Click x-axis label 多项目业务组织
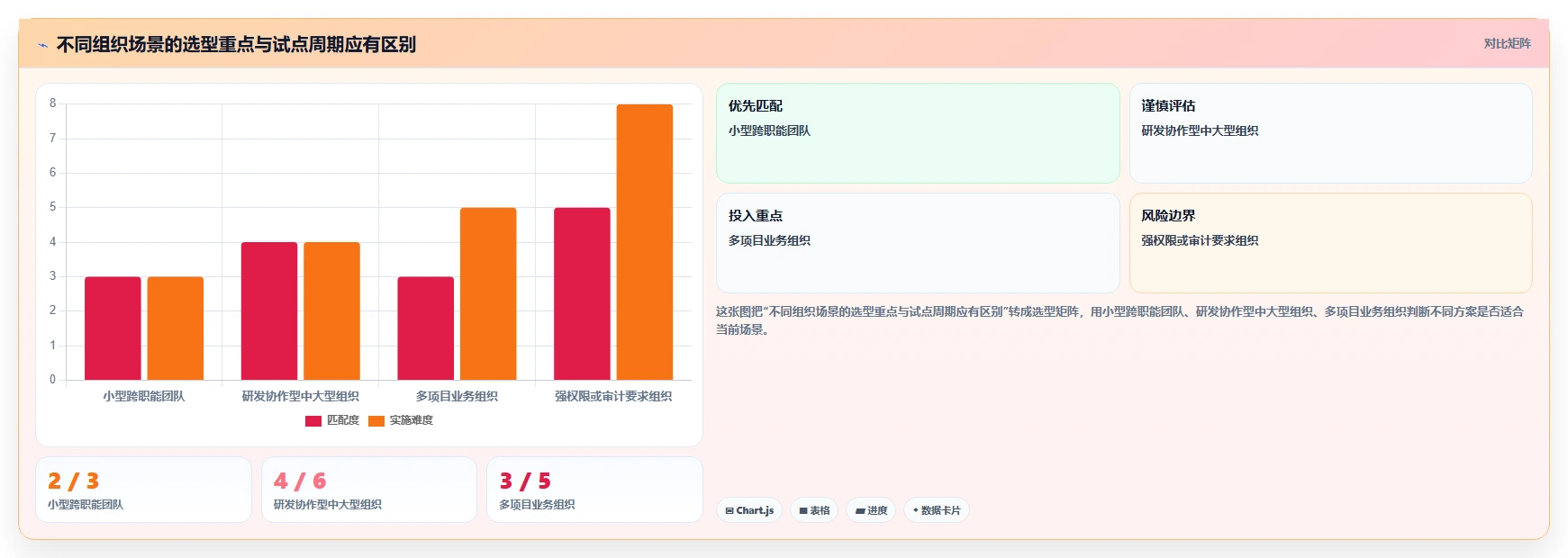This screenshot has height=558, width=1568. point(457,396)
